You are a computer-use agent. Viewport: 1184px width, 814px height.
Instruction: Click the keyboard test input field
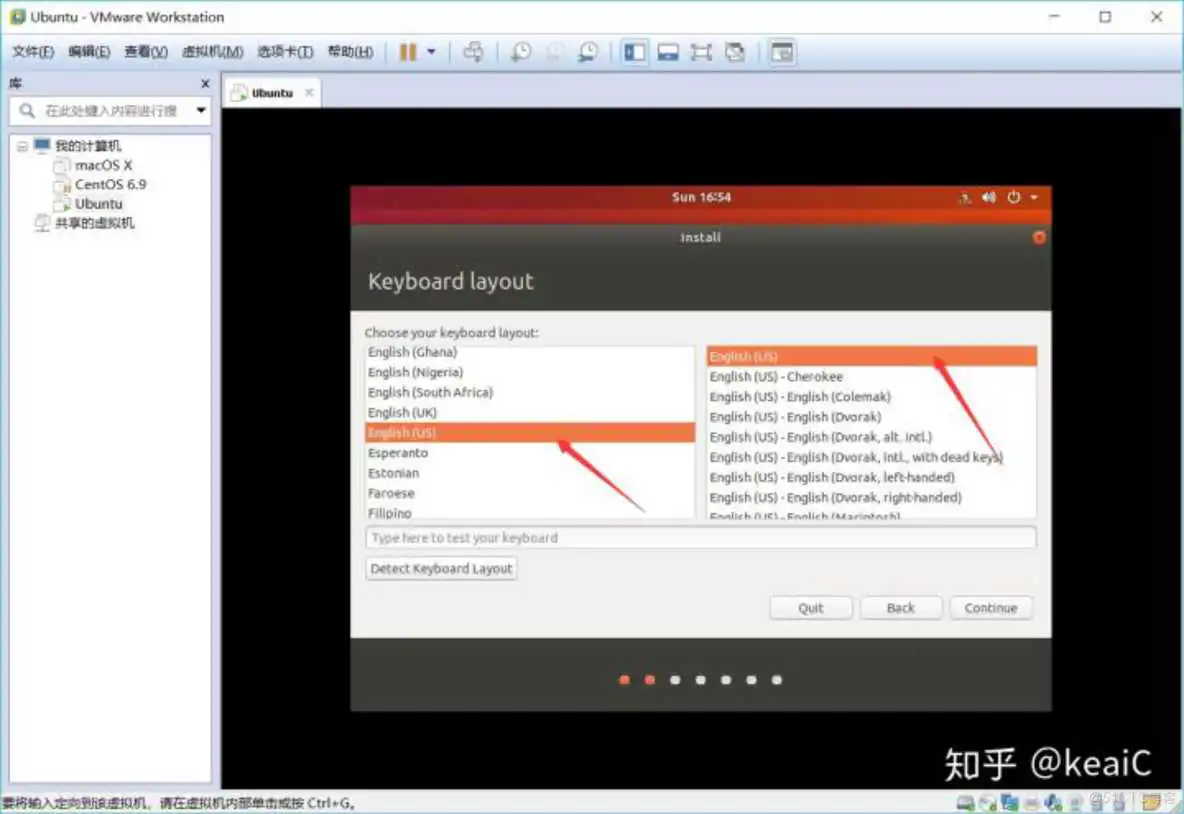[700, 537]
